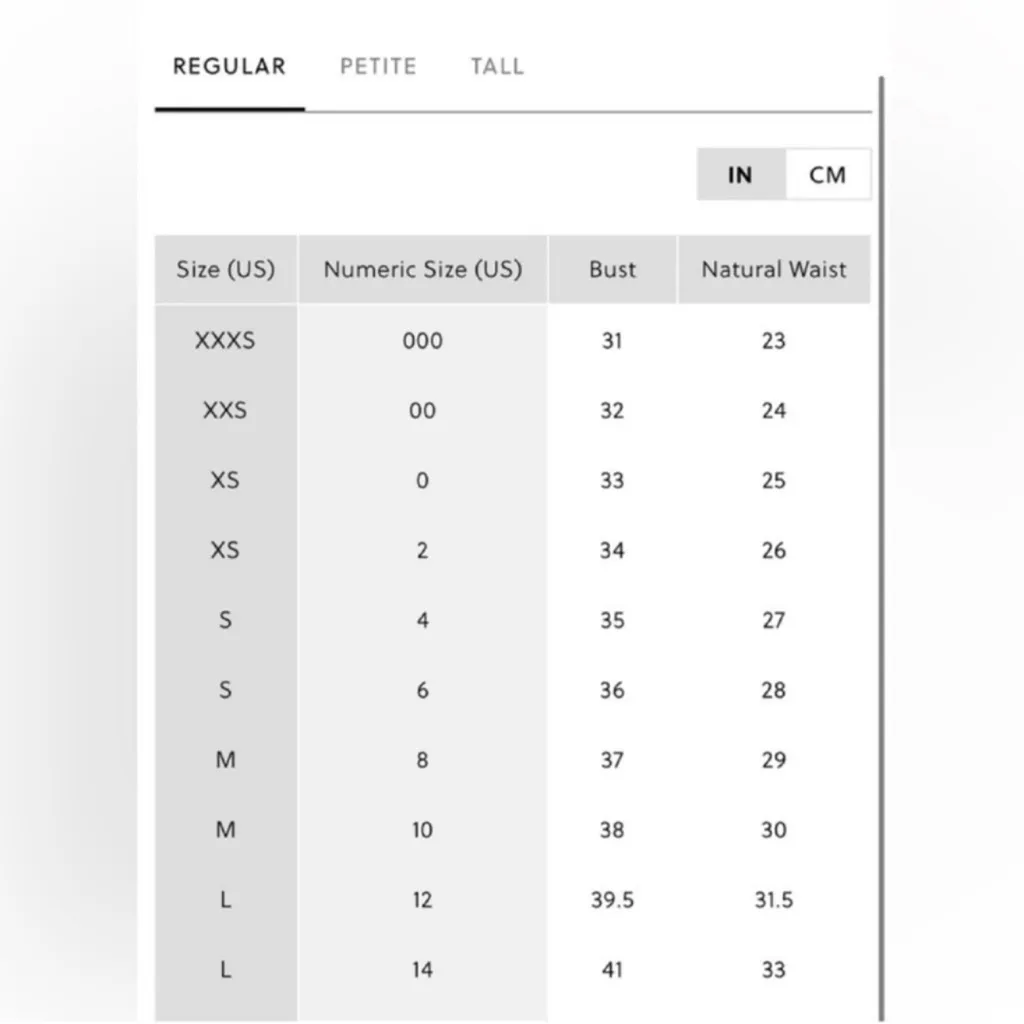The width and height of the screenshot is (1024, 1024).
Task: Click numeric size 8 cell
Action: tap(422, 760)
